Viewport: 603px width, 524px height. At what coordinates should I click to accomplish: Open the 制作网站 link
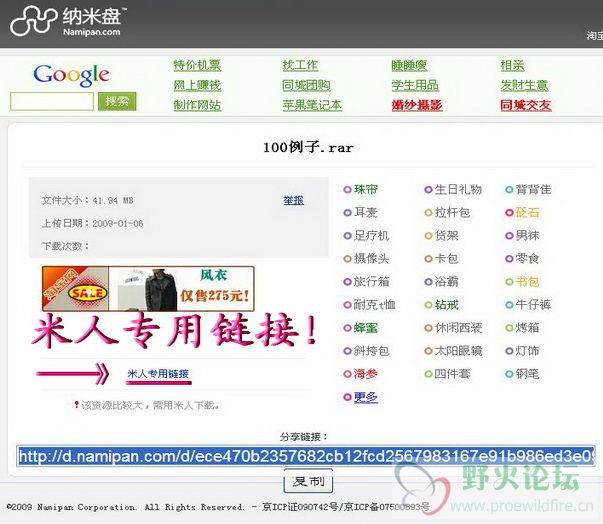[197, 105]
